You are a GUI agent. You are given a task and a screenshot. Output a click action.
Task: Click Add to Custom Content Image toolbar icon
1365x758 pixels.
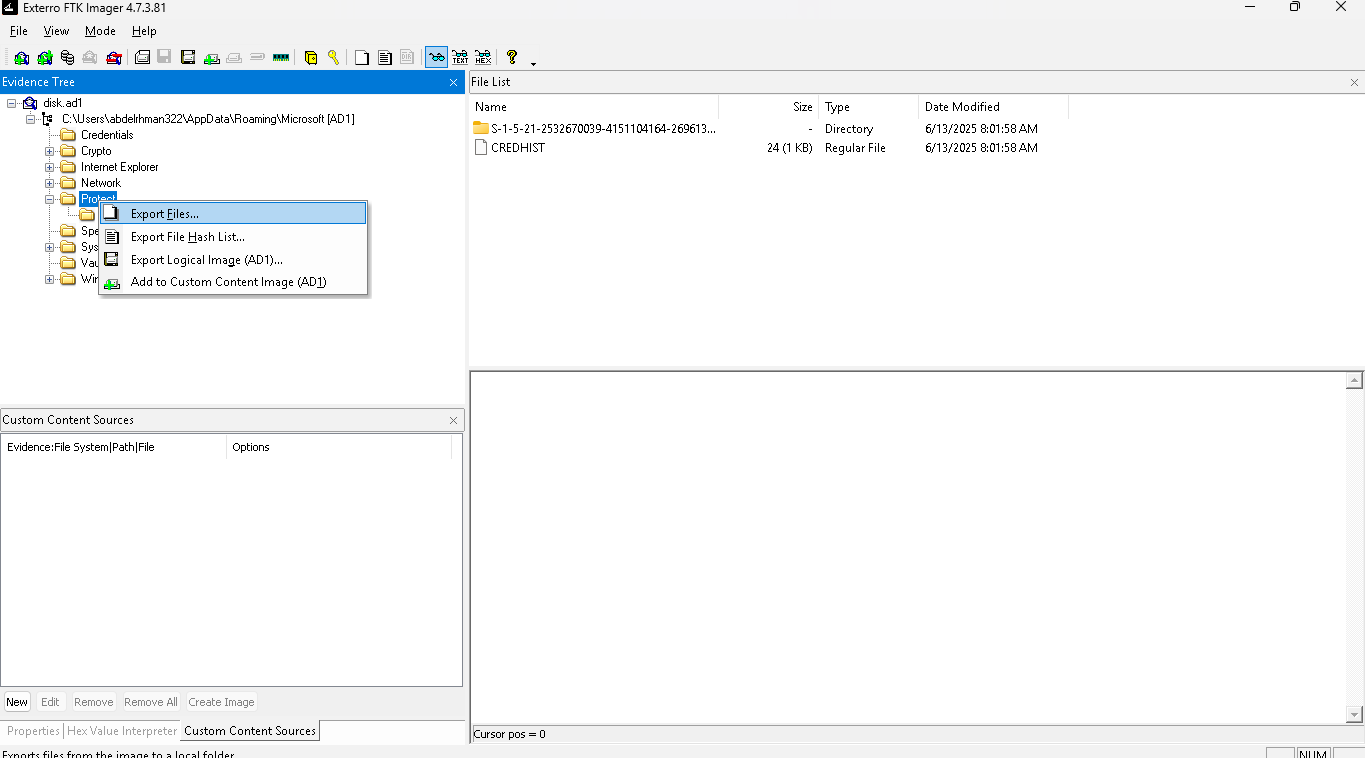(x=212, y=57)
